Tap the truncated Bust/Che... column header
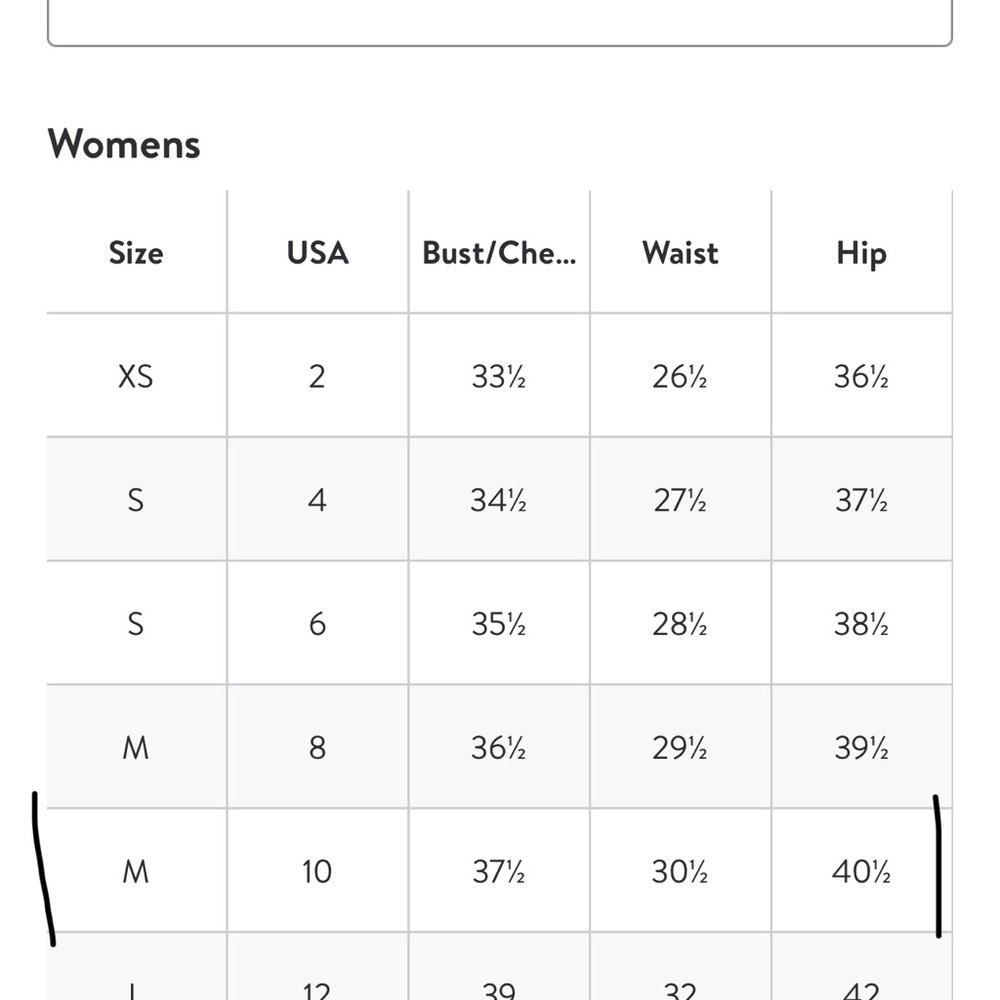 tap(499, 253)
